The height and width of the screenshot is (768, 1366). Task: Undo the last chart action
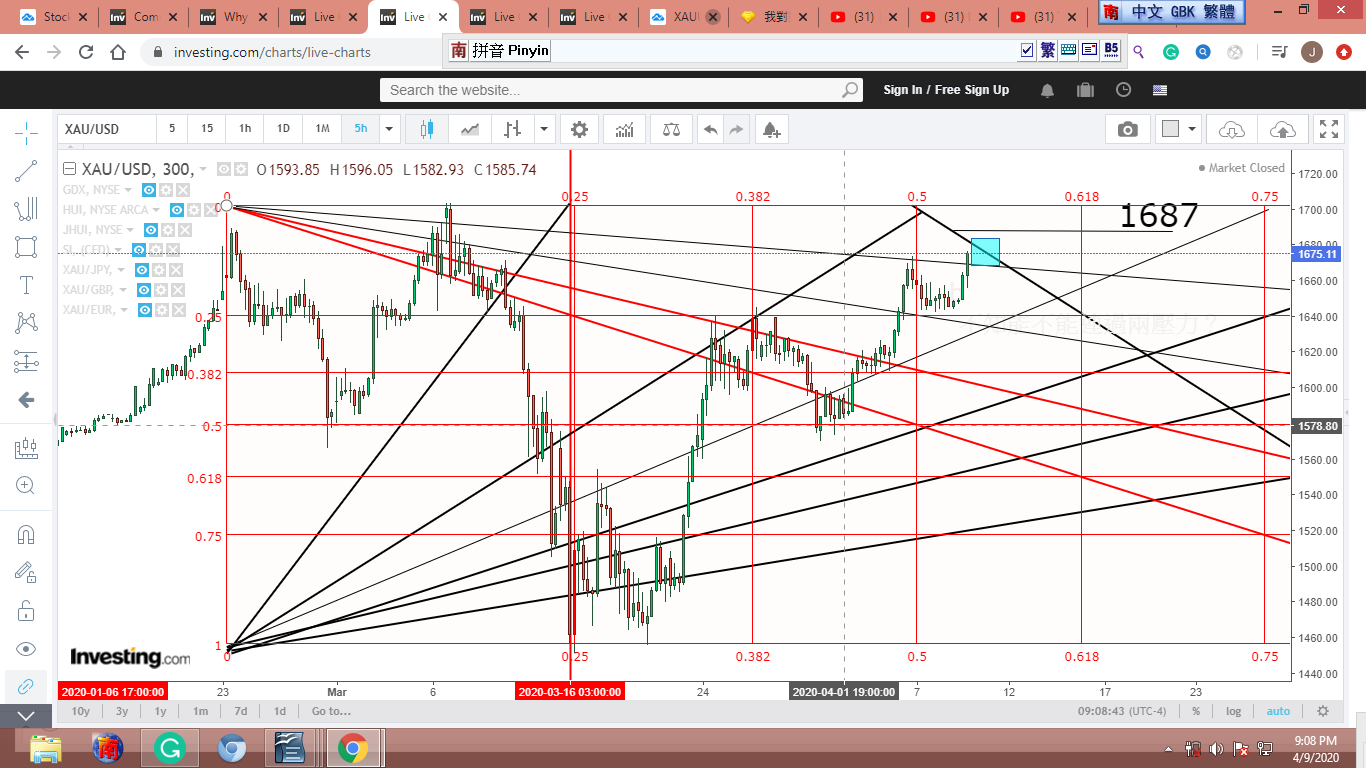coord(711,129)
